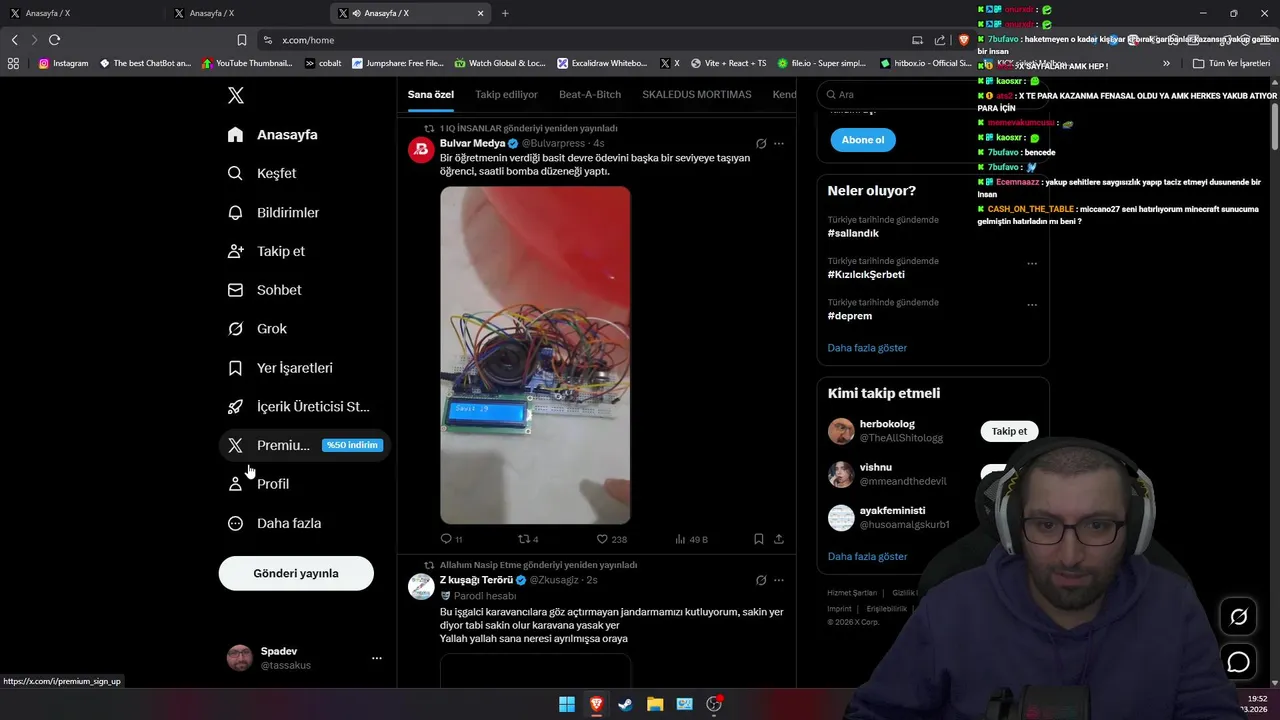Viewport: 1280px width, 720px height.
Task: Switch to Sana özel tab
Action: [x=431, y=94]
